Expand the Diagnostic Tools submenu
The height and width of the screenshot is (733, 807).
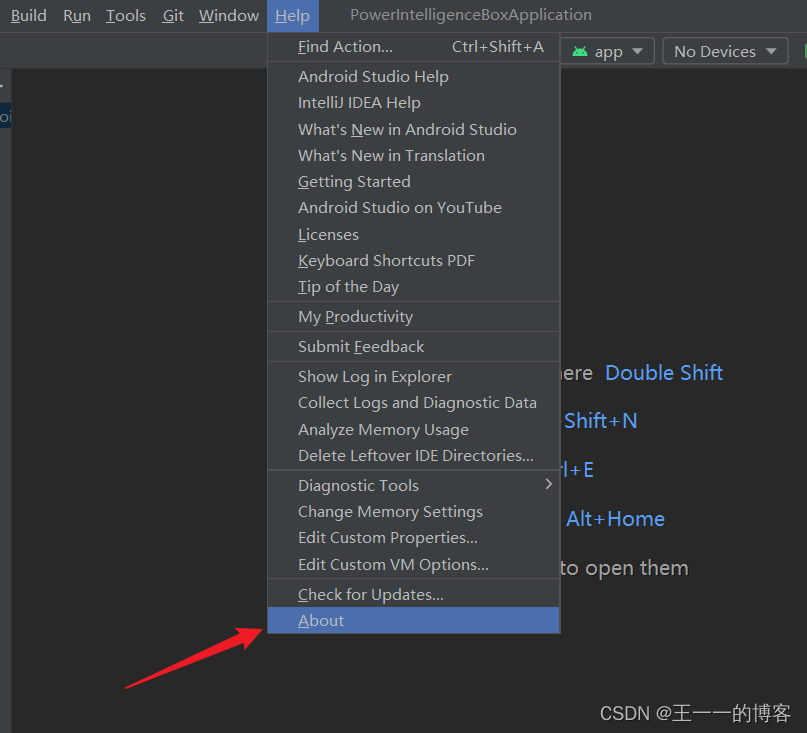(413, 485)
